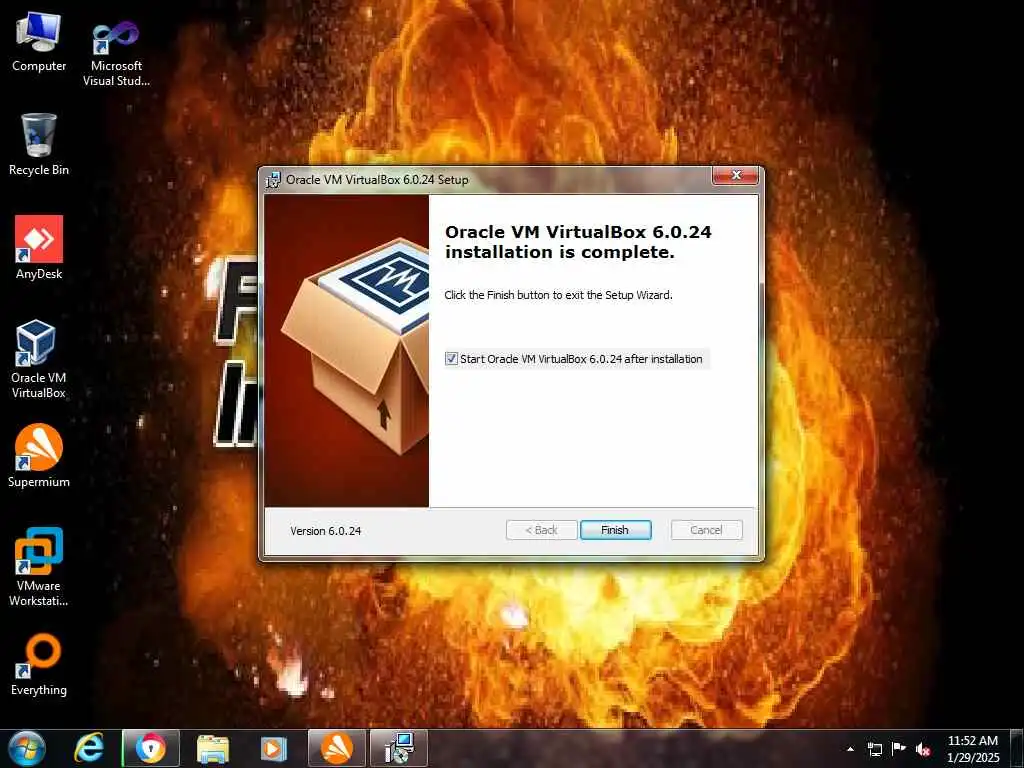Image resolution: width=1024 pixels, height=768 pixels.
Task: Select the Recycle Bin icon
Action: [x=39, y=144]
